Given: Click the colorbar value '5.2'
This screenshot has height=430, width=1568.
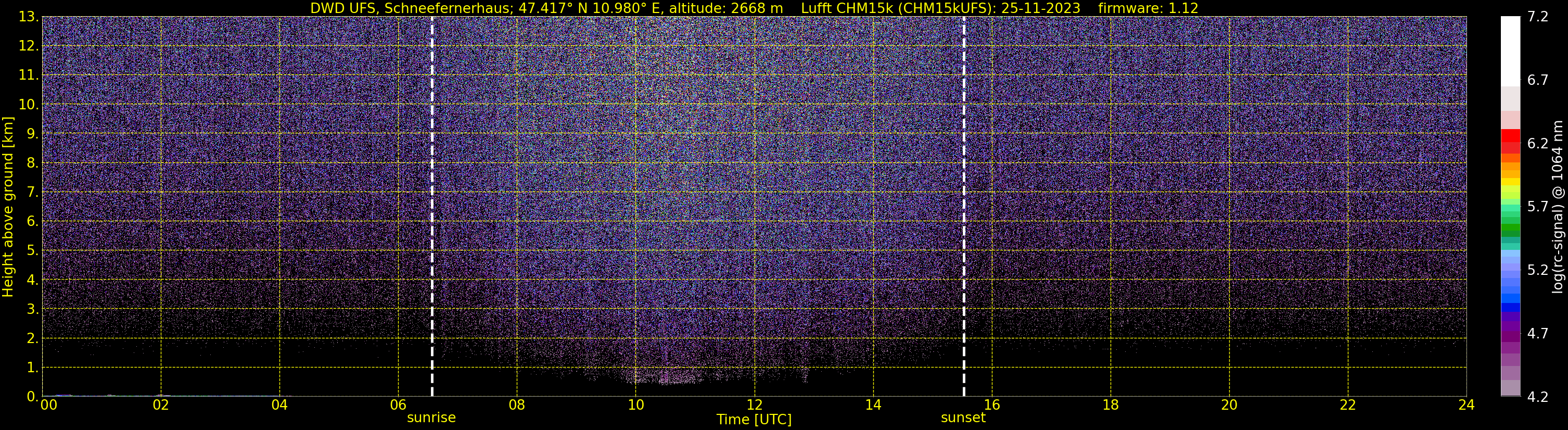Looking at the screenshot, I should pos(1538,270).
